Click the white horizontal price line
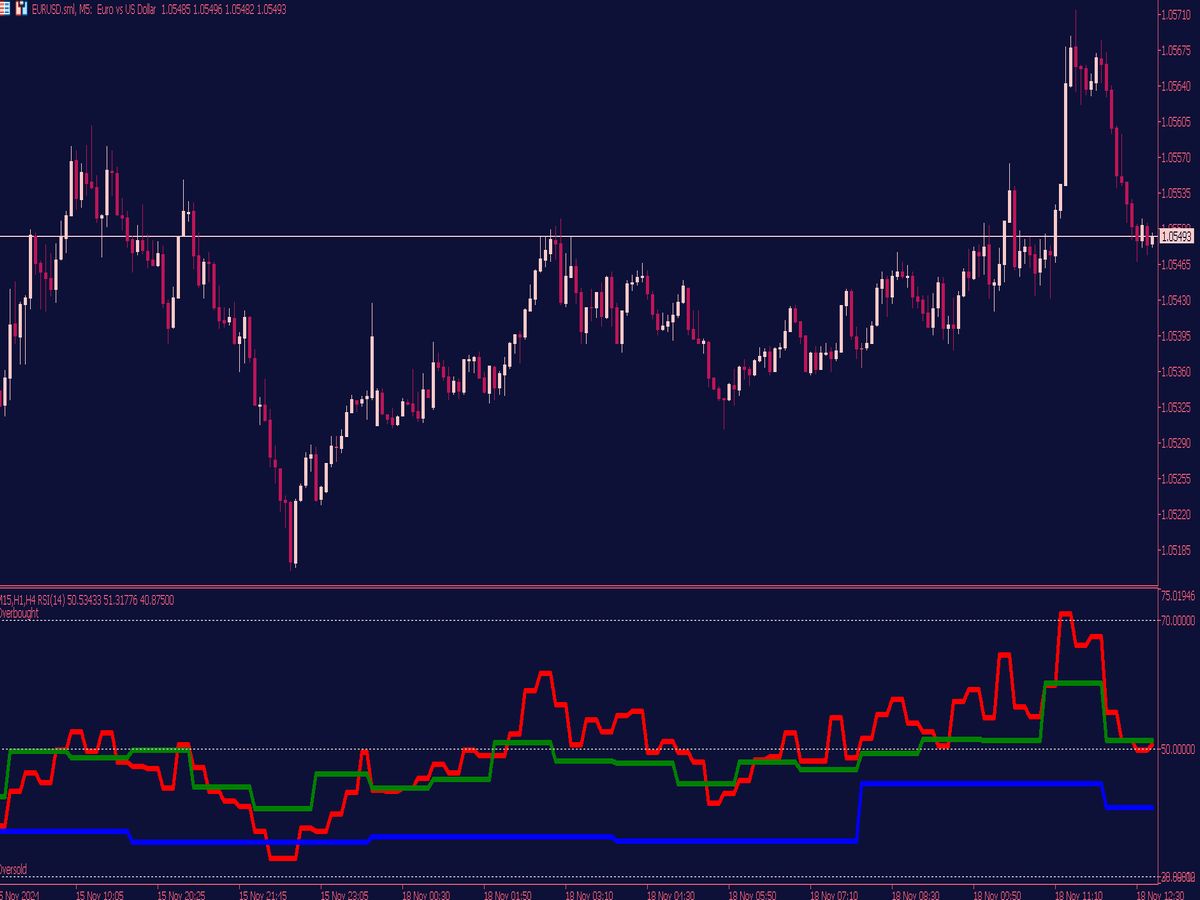The height and width of the screenshot is (900, 1200). (x=600, y=235)
